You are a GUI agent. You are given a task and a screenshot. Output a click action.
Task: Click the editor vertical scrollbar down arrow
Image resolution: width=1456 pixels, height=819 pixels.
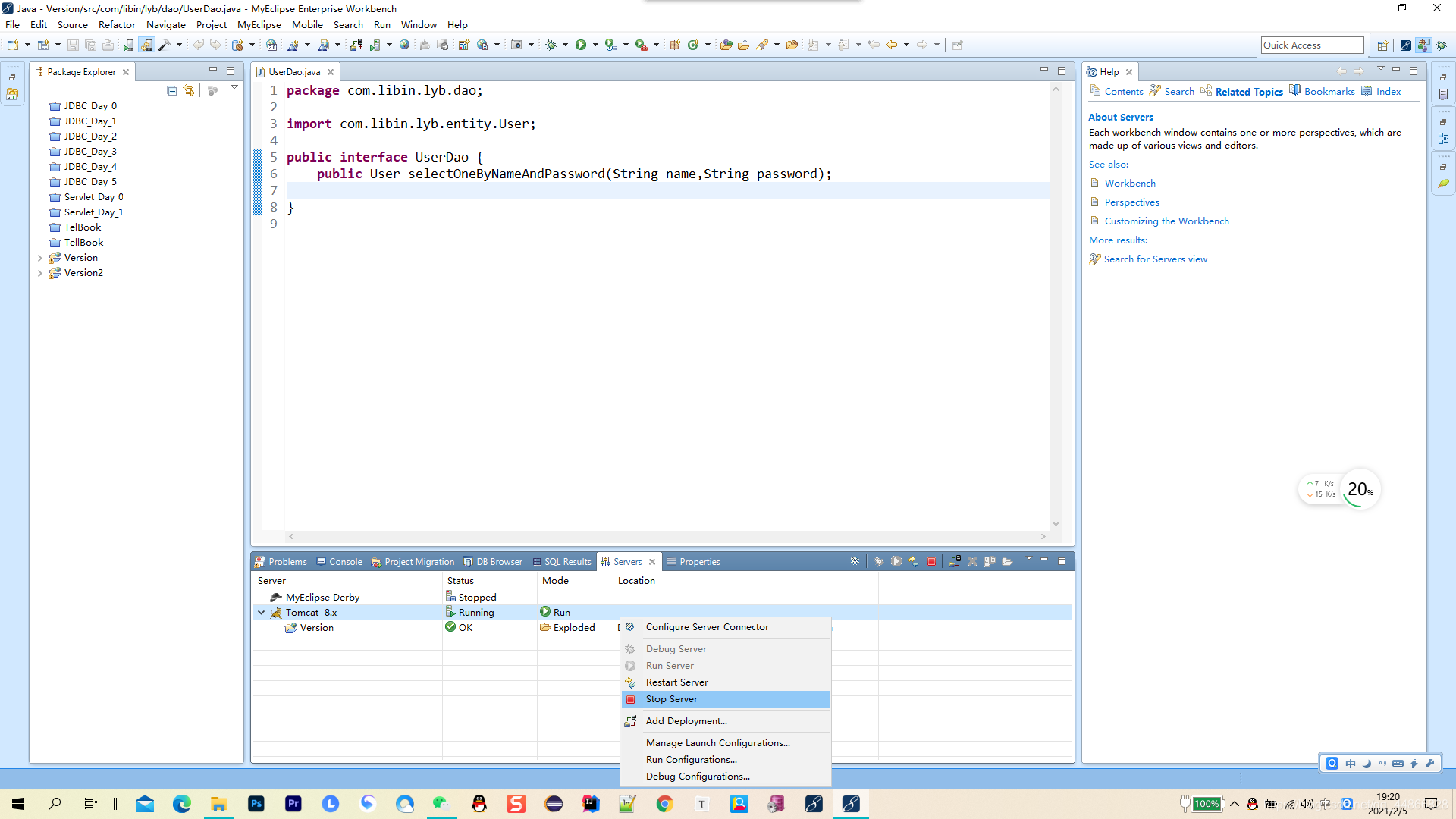point(1056,524)
